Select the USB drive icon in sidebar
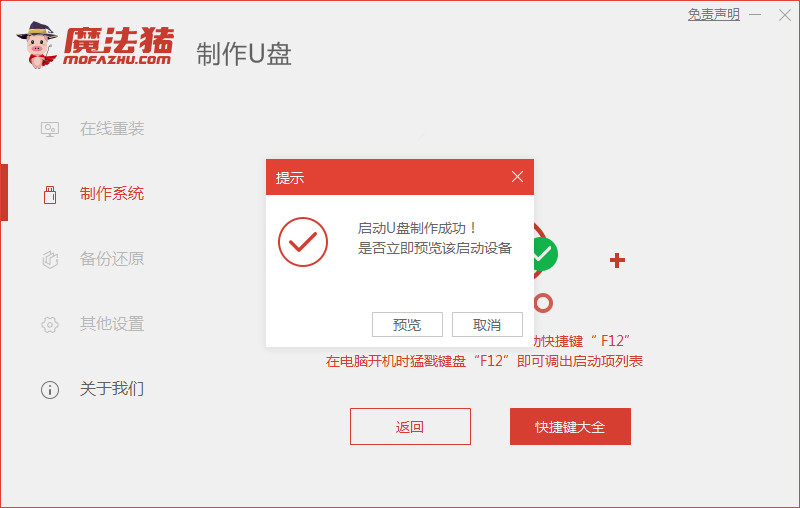800x508 pixels. (x=50, y=194)
